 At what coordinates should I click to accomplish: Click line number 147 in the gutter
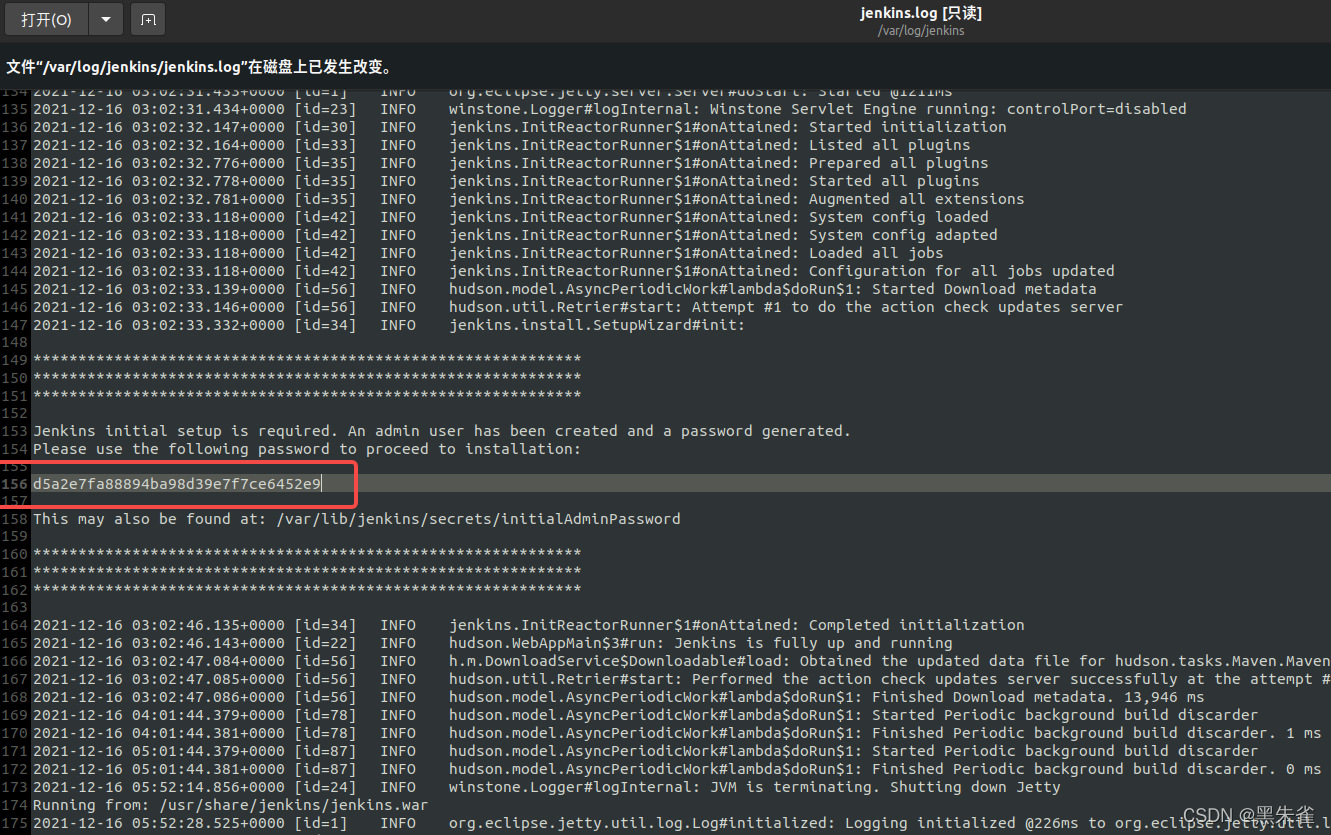[14, 325]
